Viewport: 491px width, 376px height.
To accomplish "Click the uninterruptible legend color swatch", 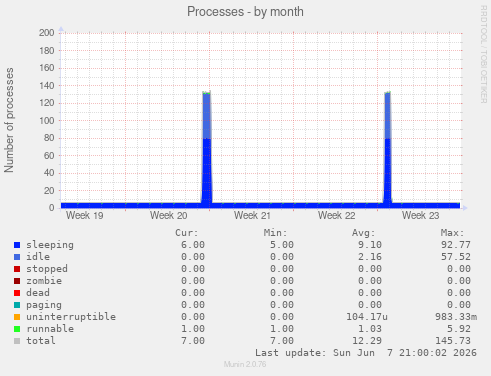I will (17, 317).
